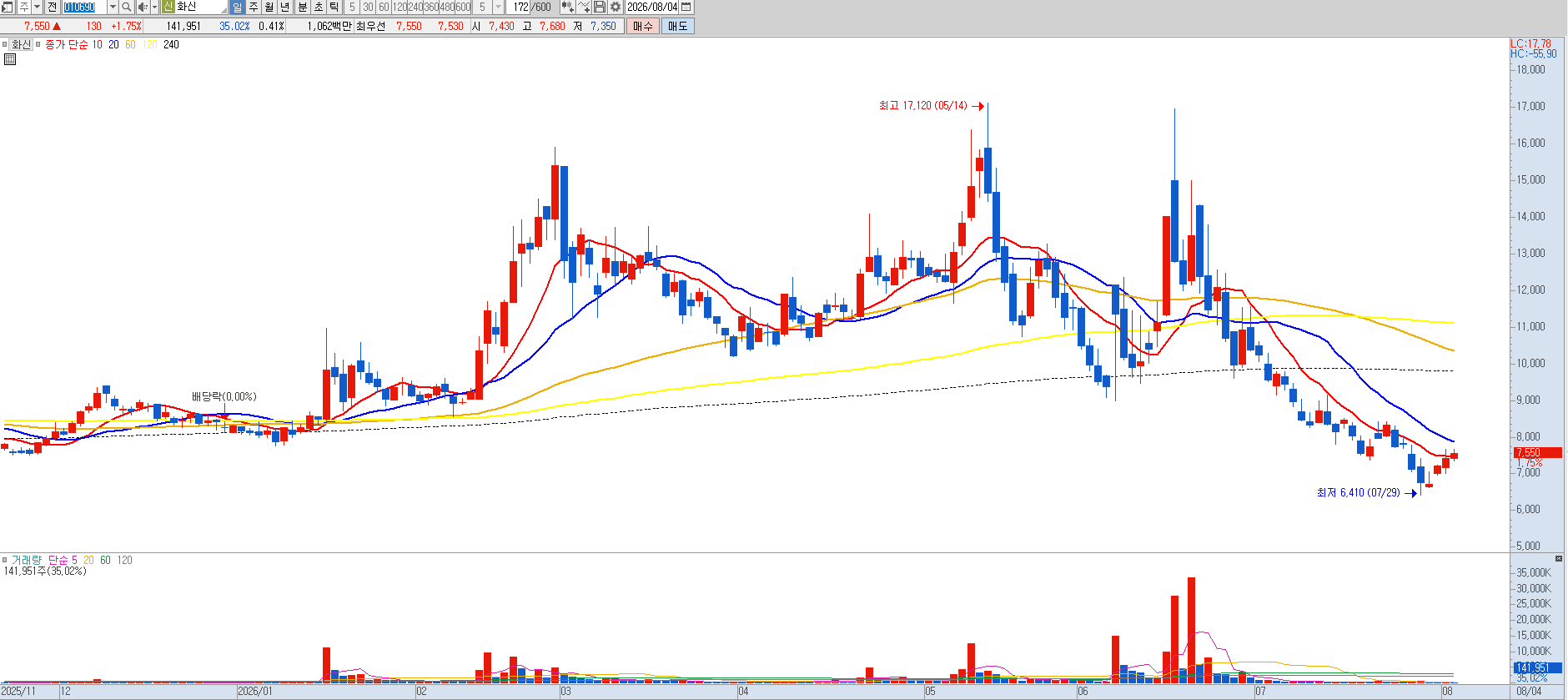Open the data table grid icon

pos(10,59)
